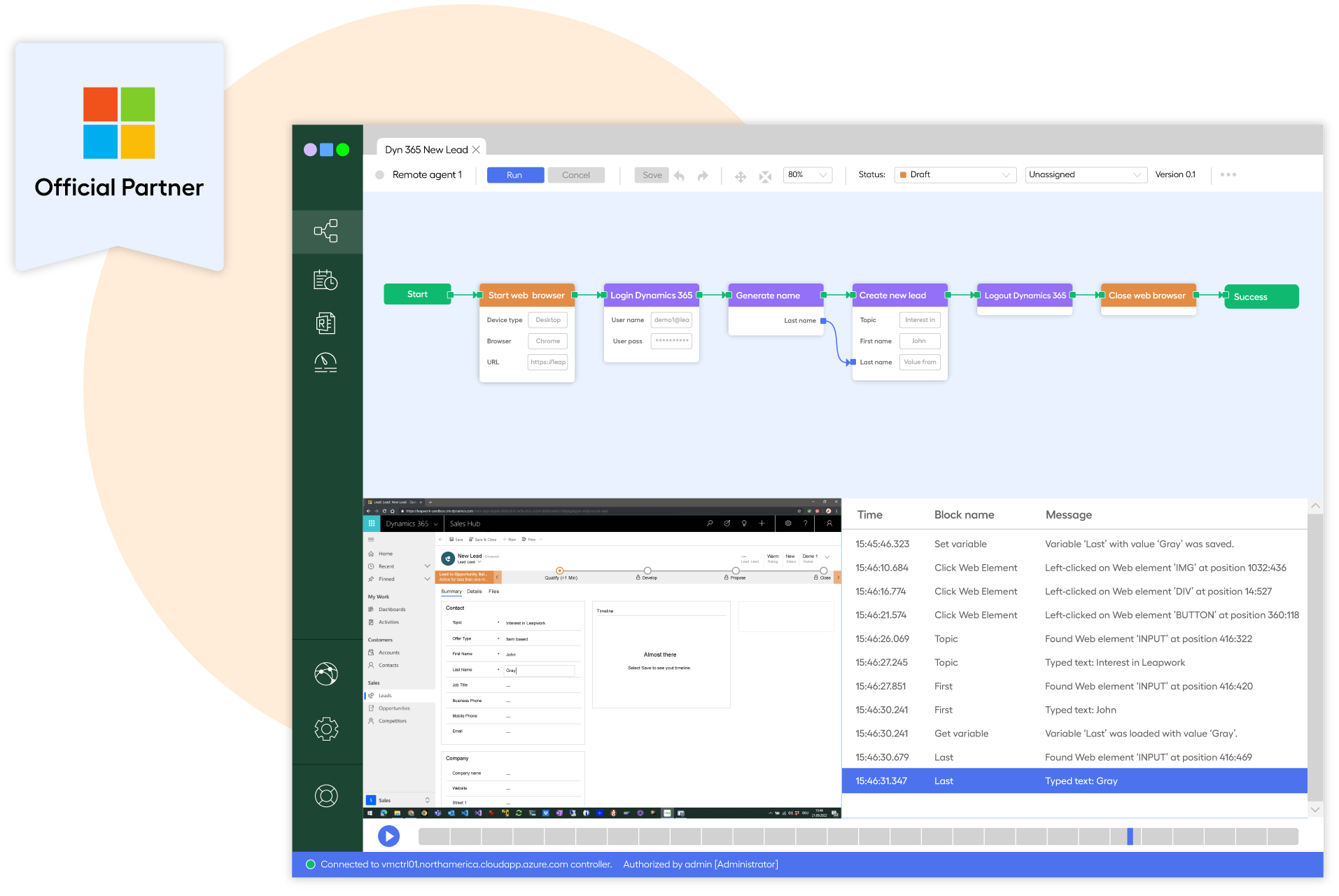
Task: Click the search icon in Dynamics header
Action: (x=710, y=524)
